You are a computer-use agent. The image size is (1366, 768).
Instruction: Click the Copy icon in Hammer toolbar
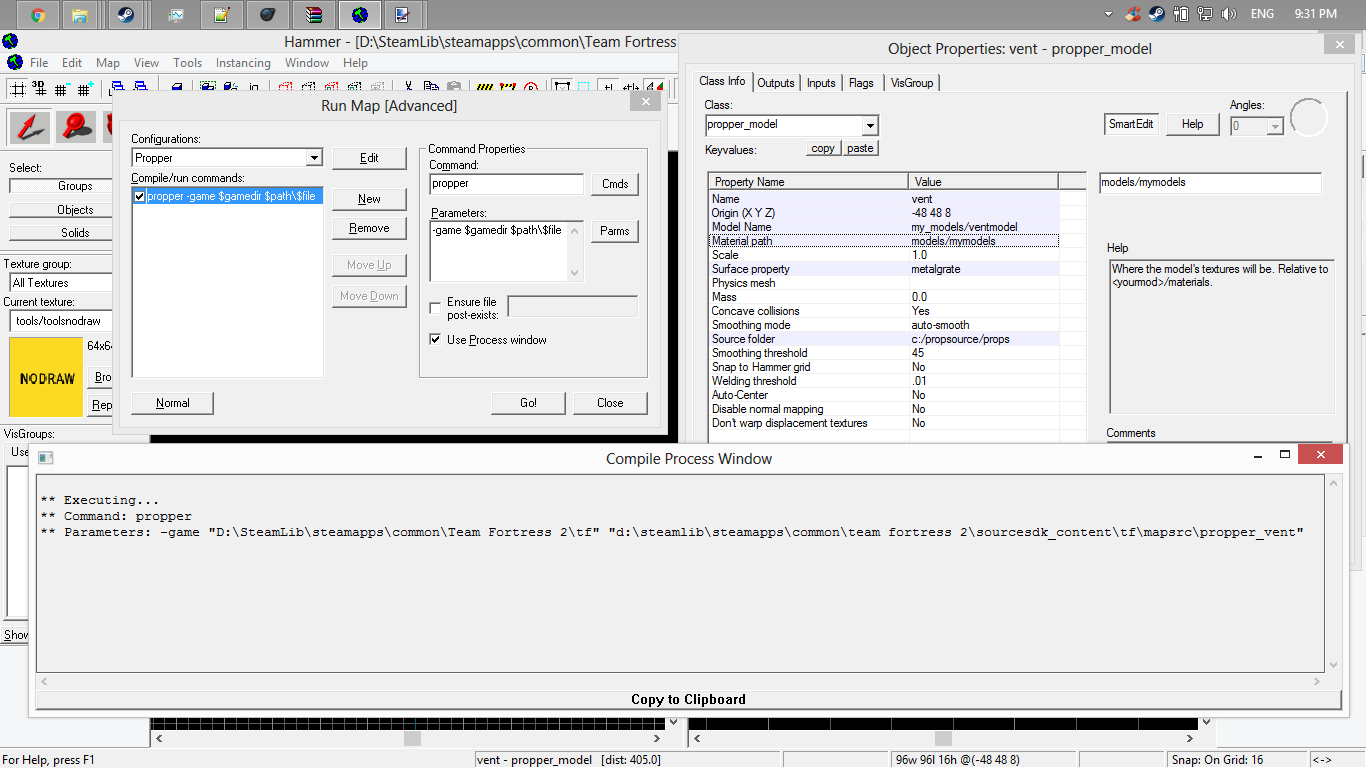click(x=432, y=88)
